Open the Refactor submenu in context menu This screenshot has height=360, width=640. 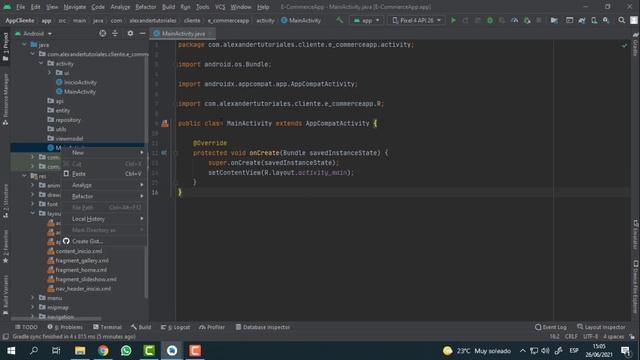[104, 196]
